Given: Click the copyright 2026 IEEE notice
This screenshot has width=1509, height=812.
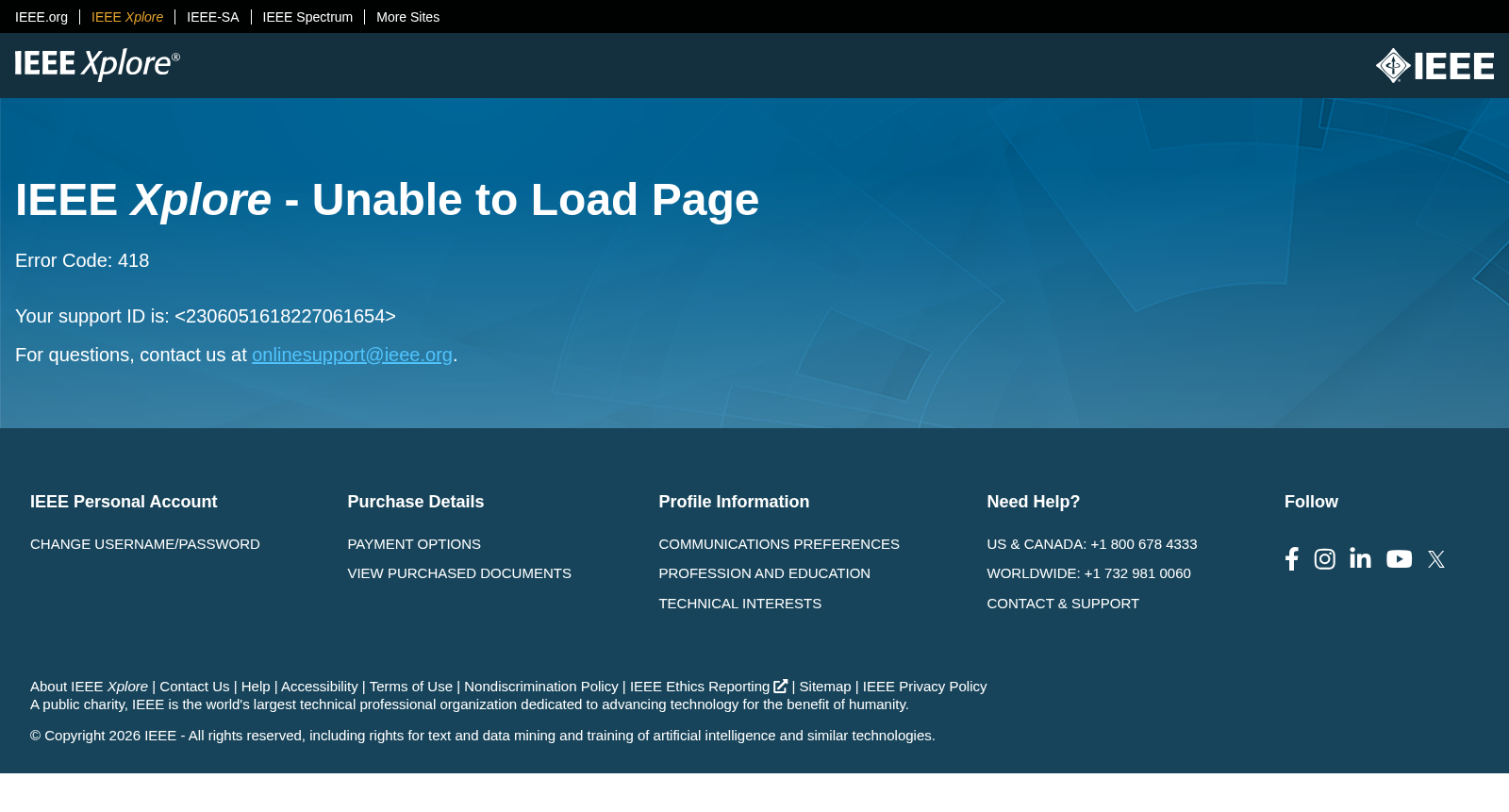Looking at the screenshot, I should click(x=483, y=736).
